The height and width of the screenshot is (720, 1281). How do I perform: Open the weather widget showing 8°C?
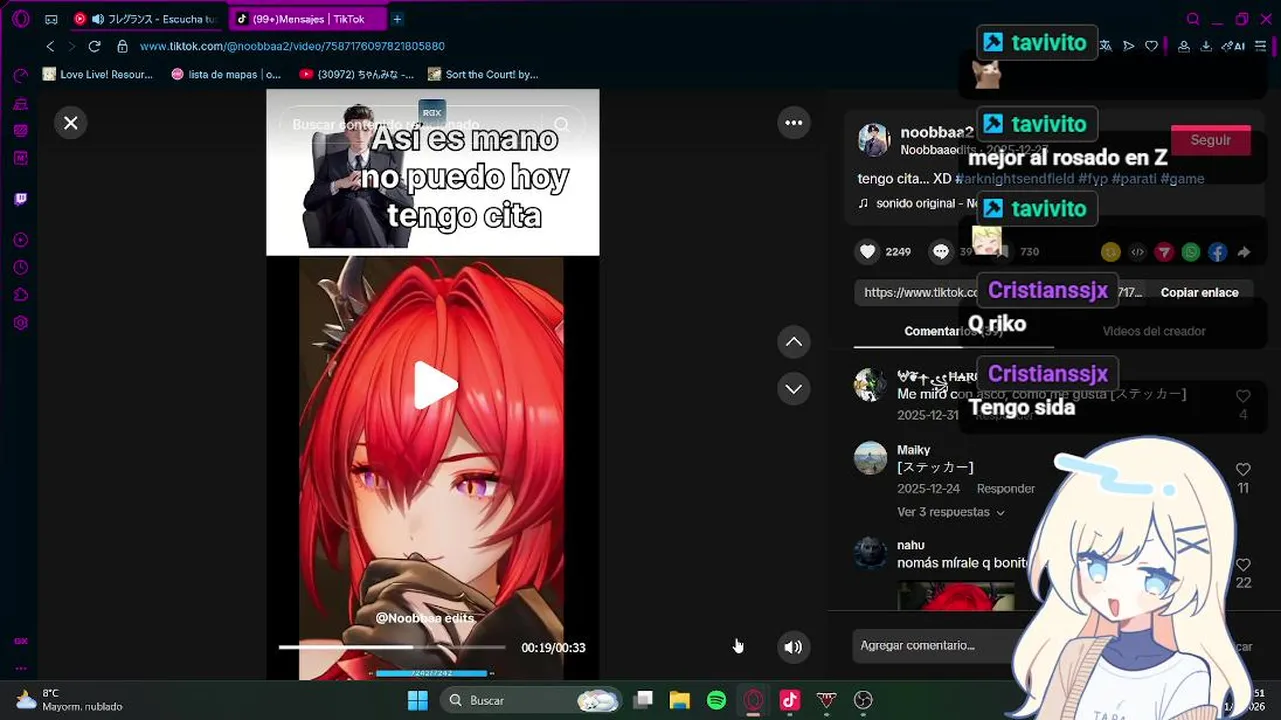coord(68,700)
